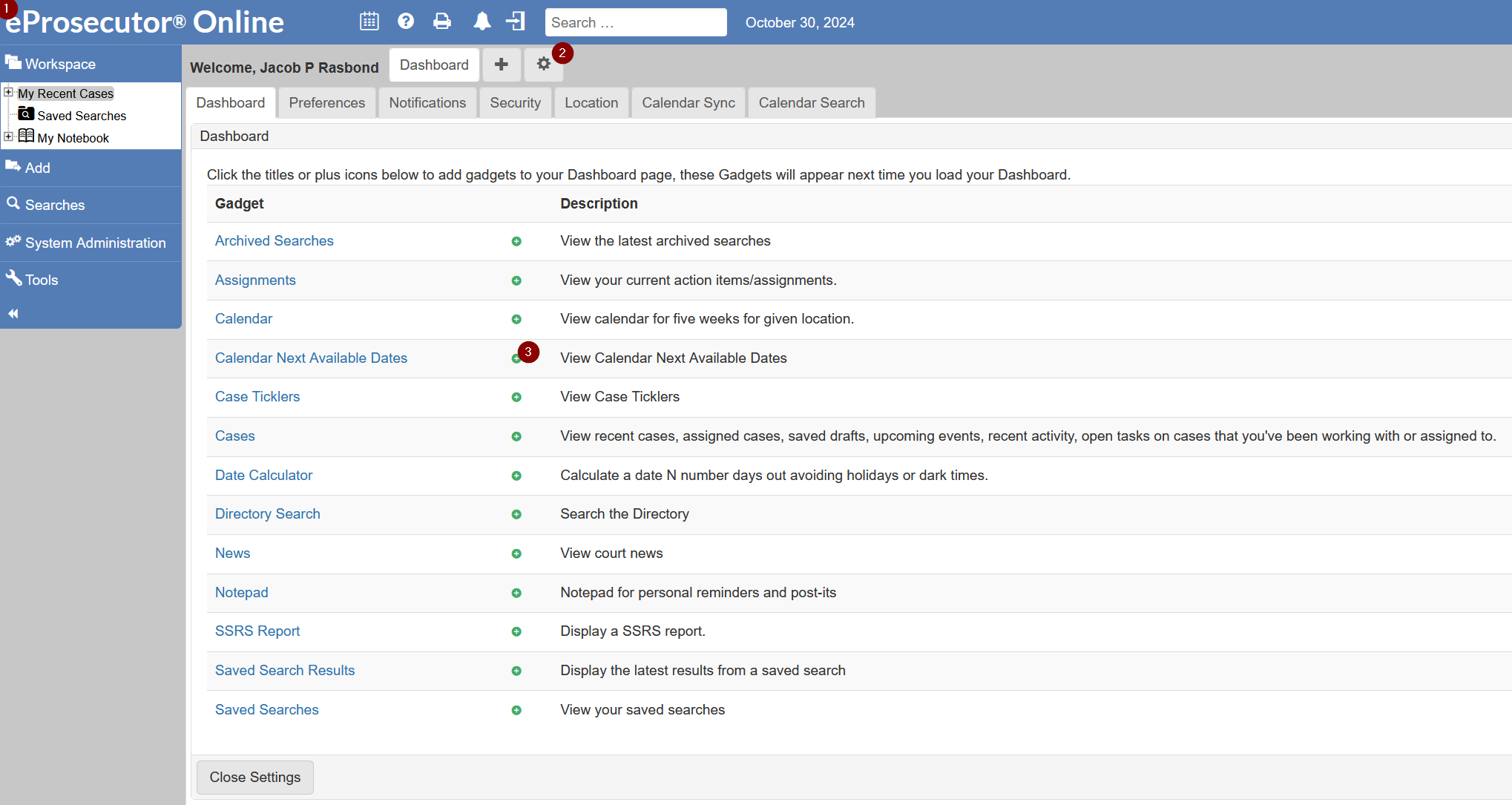
Task: Click the Calendar Search tab
Action: [812, 102]
